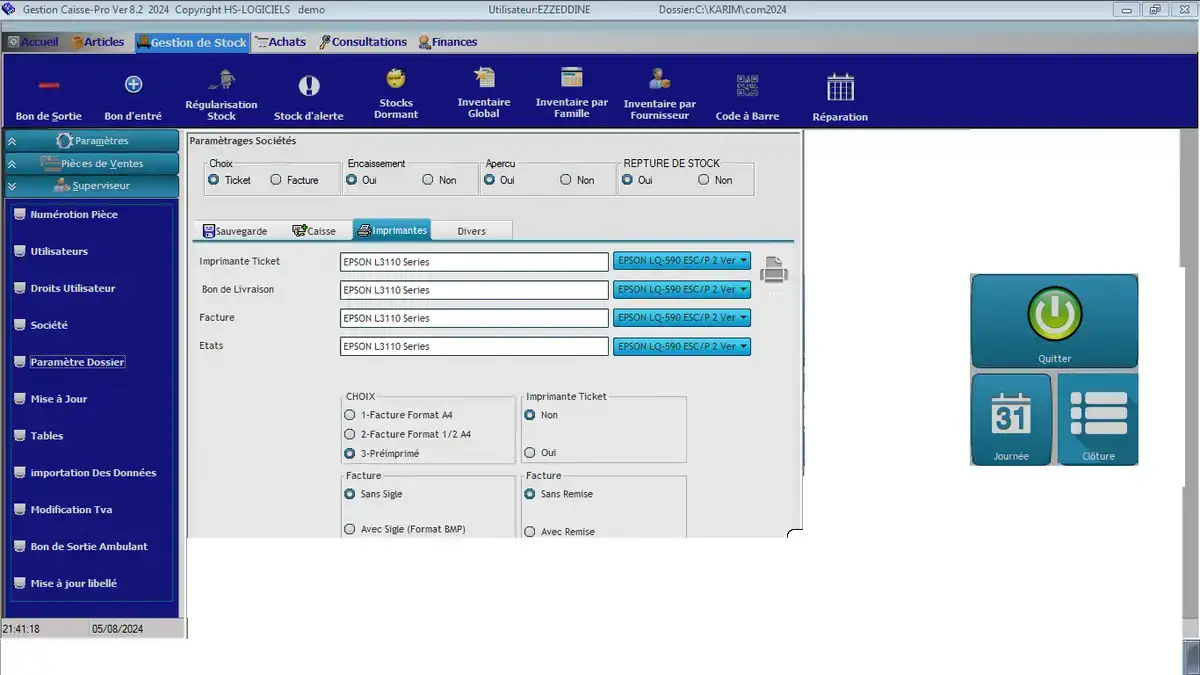Choose Non for Encaissement
This screenshot has height=675, width=1200.
(428, 180)
